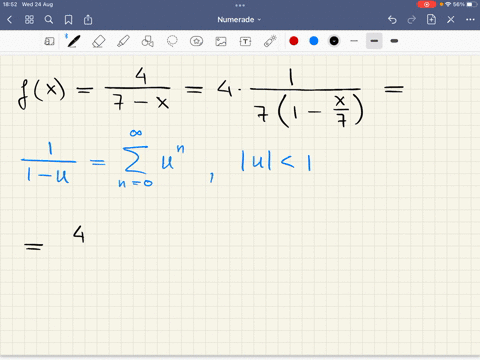
Task: Select the Lasso tool
Action: pyautogui.click(x=172, y=41)
